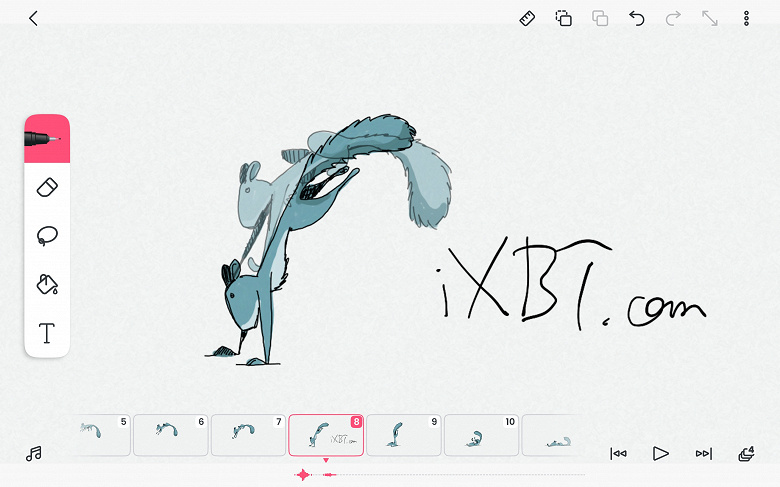This screenshot has width=780, height=487.
Task: Click the pink playhead marker under frame 8
Action: [x=326, y=460]
